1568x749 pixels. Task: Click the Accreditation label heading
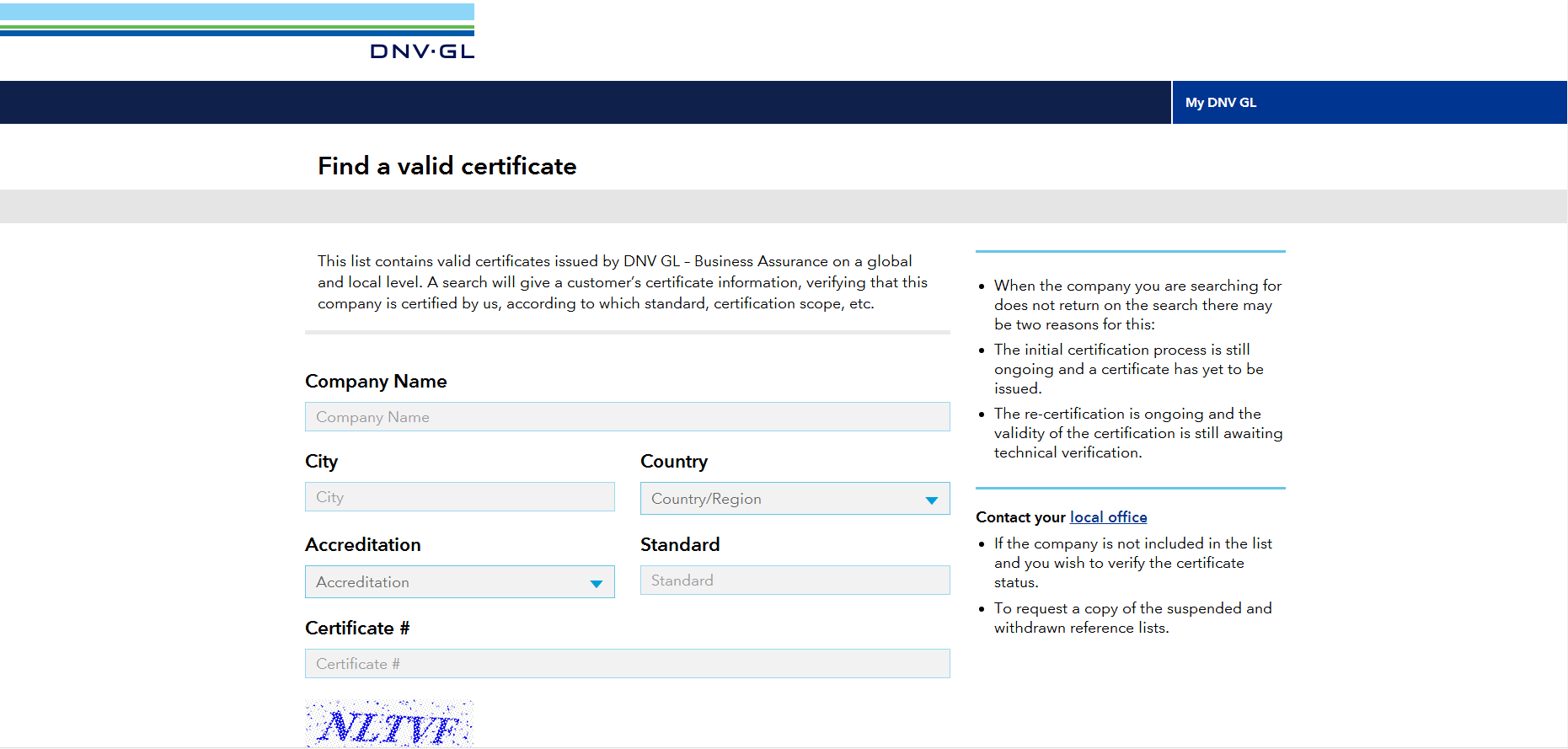click(362, 545)
